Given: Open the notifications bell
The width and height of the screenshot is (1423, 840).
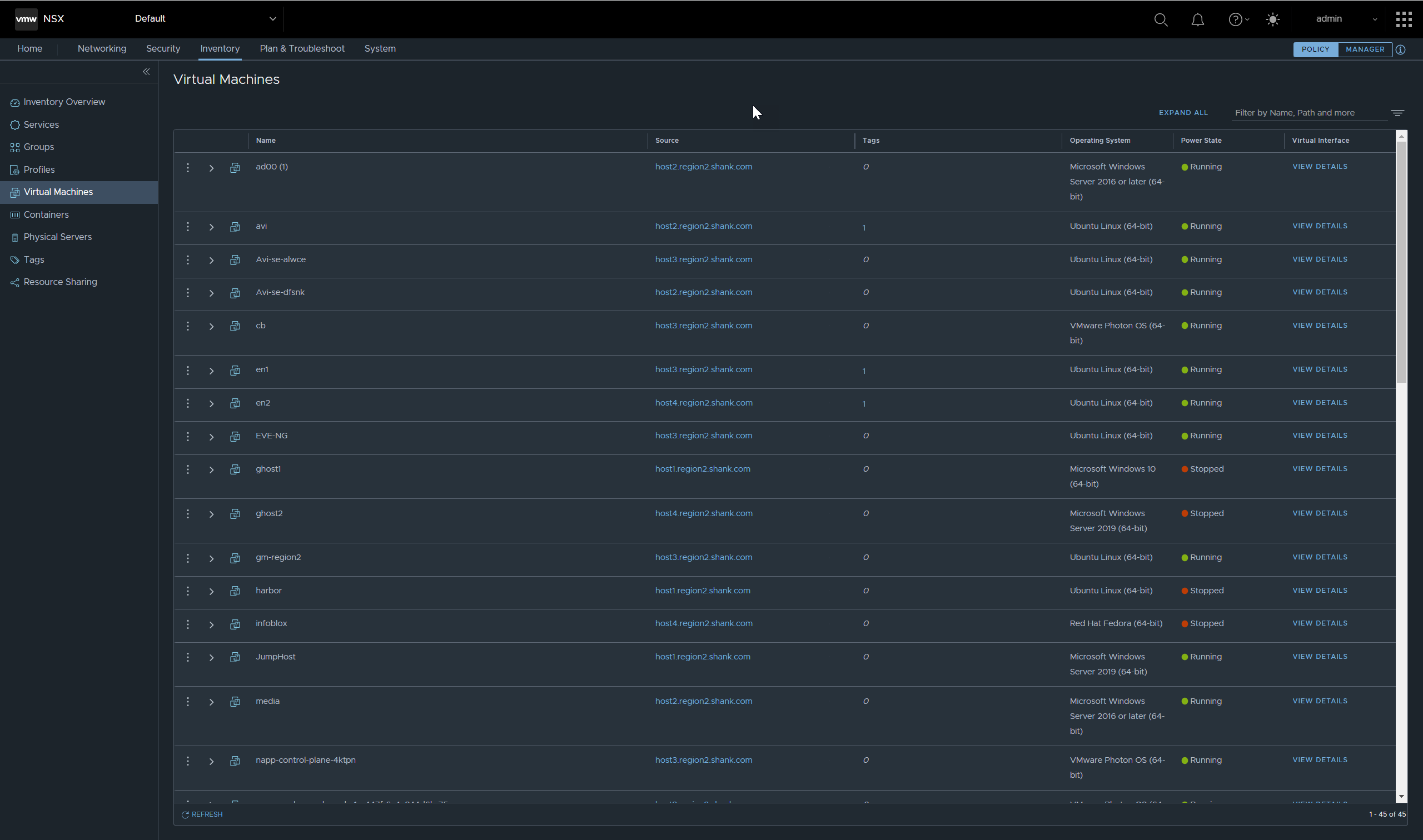Looking at the screenshot, I should pos(1197,19).
